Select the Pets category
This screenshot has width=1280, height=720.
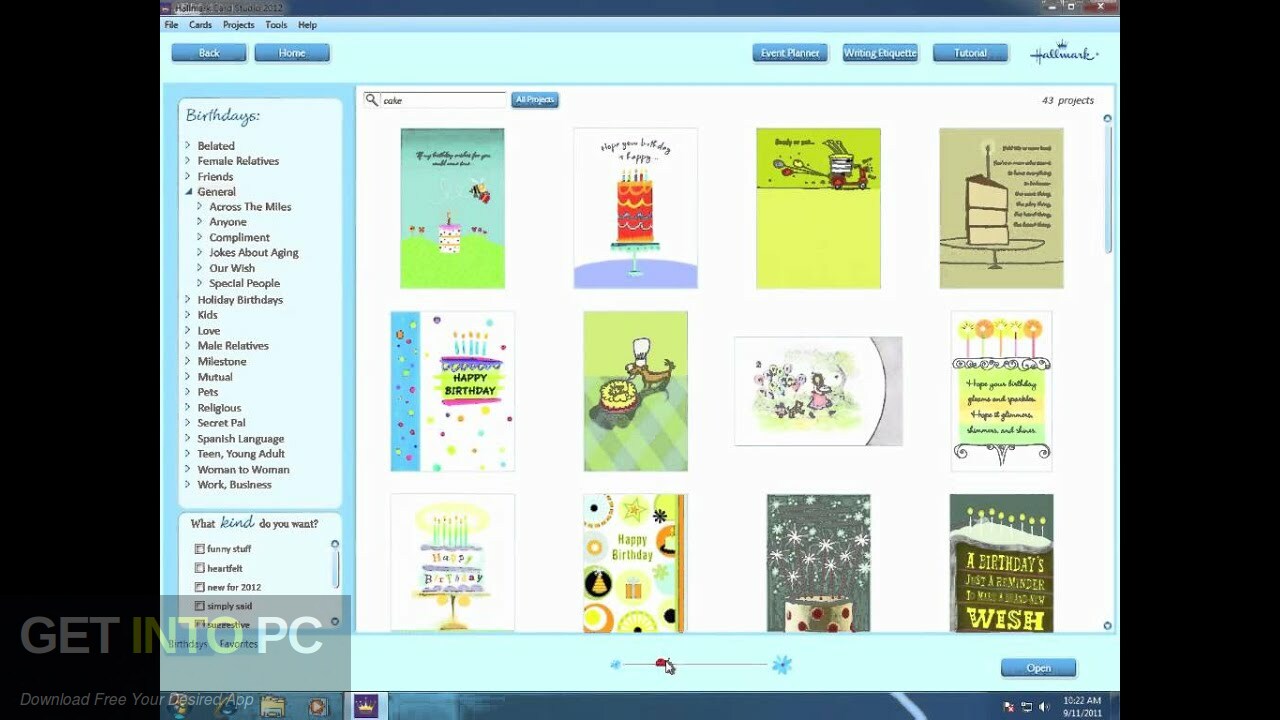pos(208,393)
